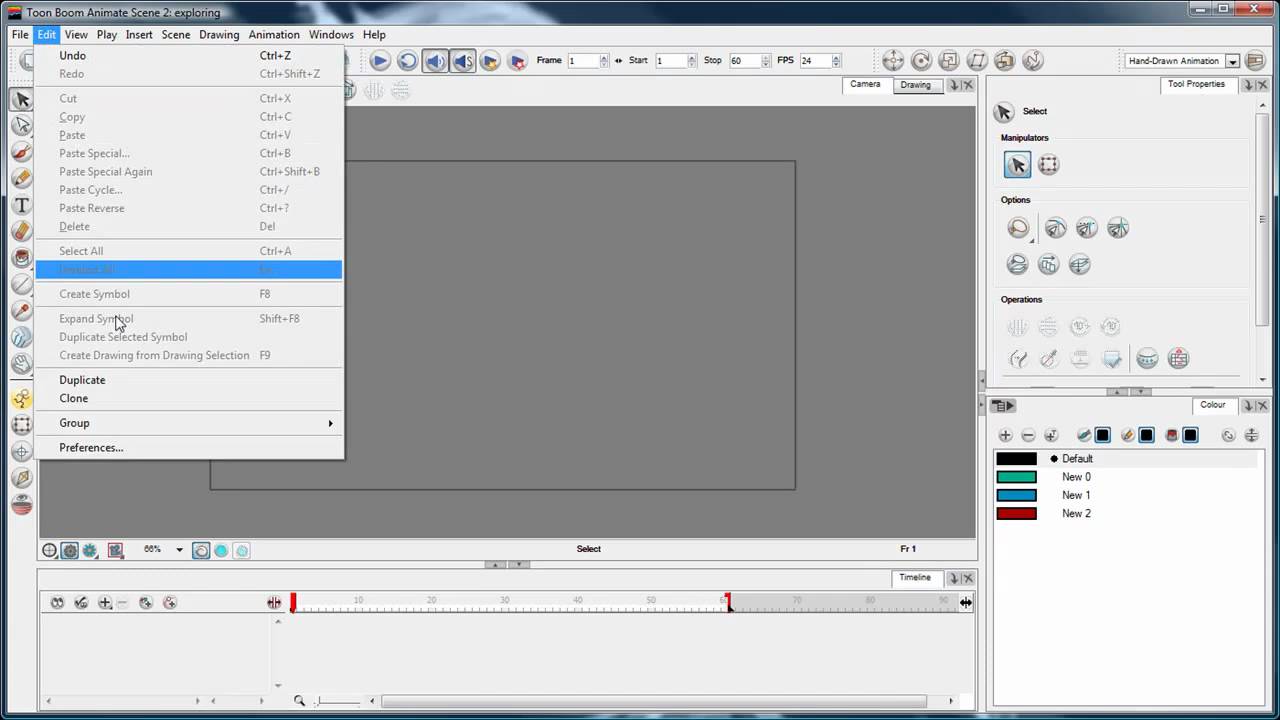This screenshot has height=720, width=1280.
Task: Switch to the Drawing view tab
Action: point(915,85)
